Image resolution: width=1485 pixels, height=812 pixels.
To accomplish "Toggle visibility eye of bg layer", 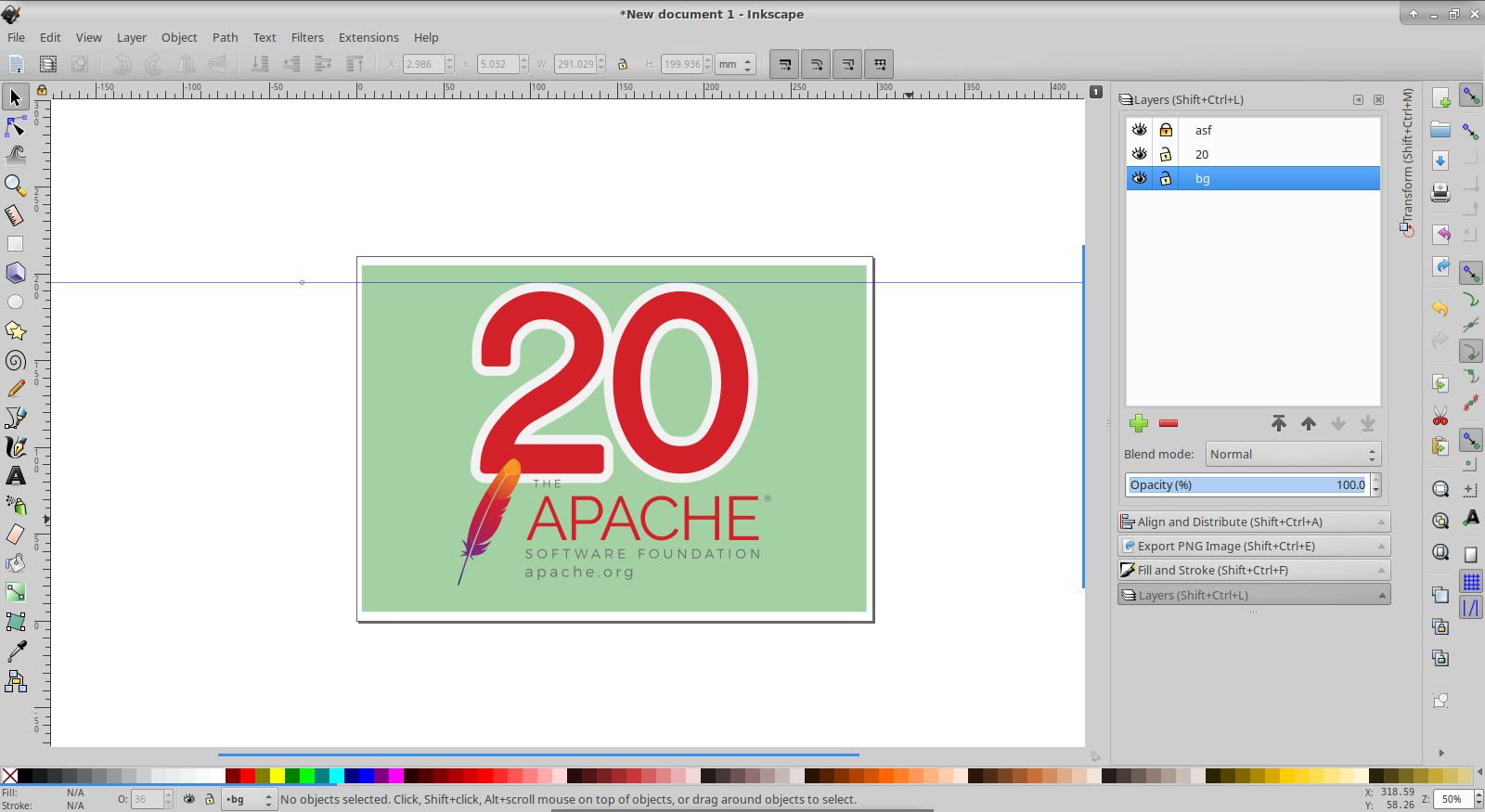I will pyautogui.click(x=1140, y=178).
